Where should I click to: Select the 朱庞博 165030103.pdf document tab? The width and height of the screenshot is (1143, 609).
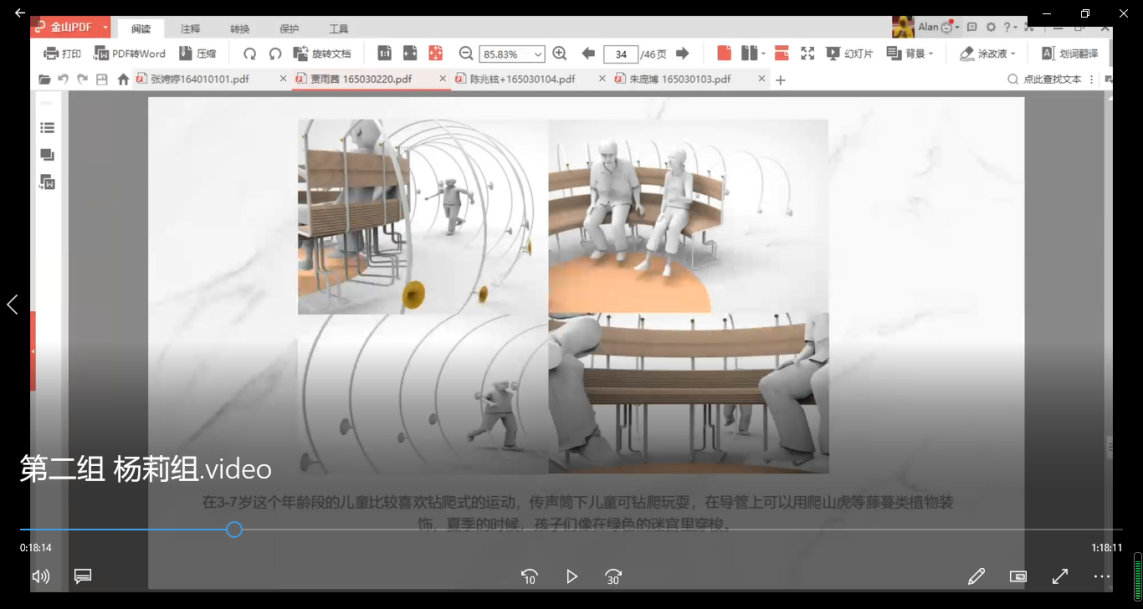pyautogui.click(x=680, y=79)
